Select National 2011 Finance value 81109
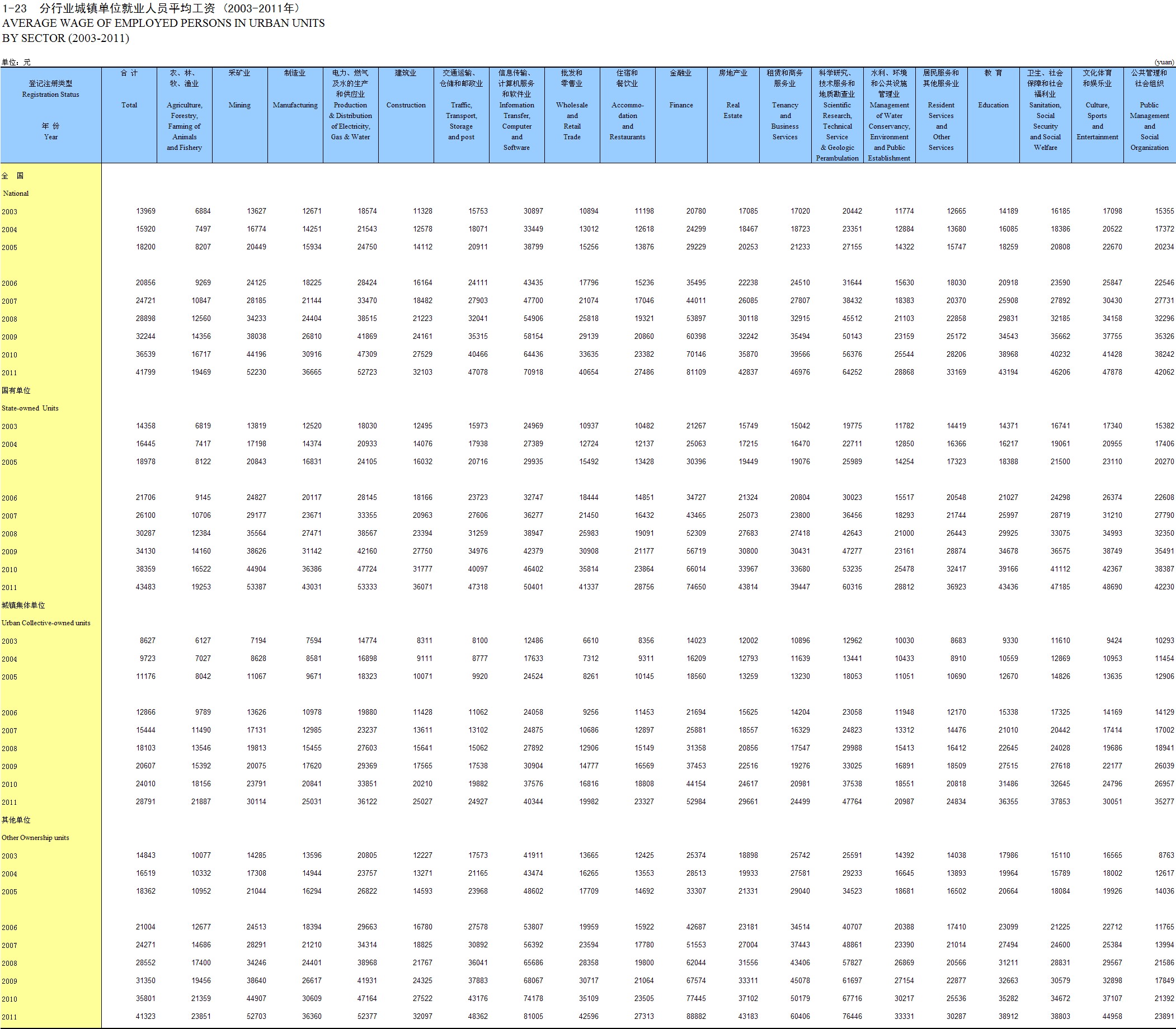This screenshot has height=1029, width=1176. [x=696, y=372]
